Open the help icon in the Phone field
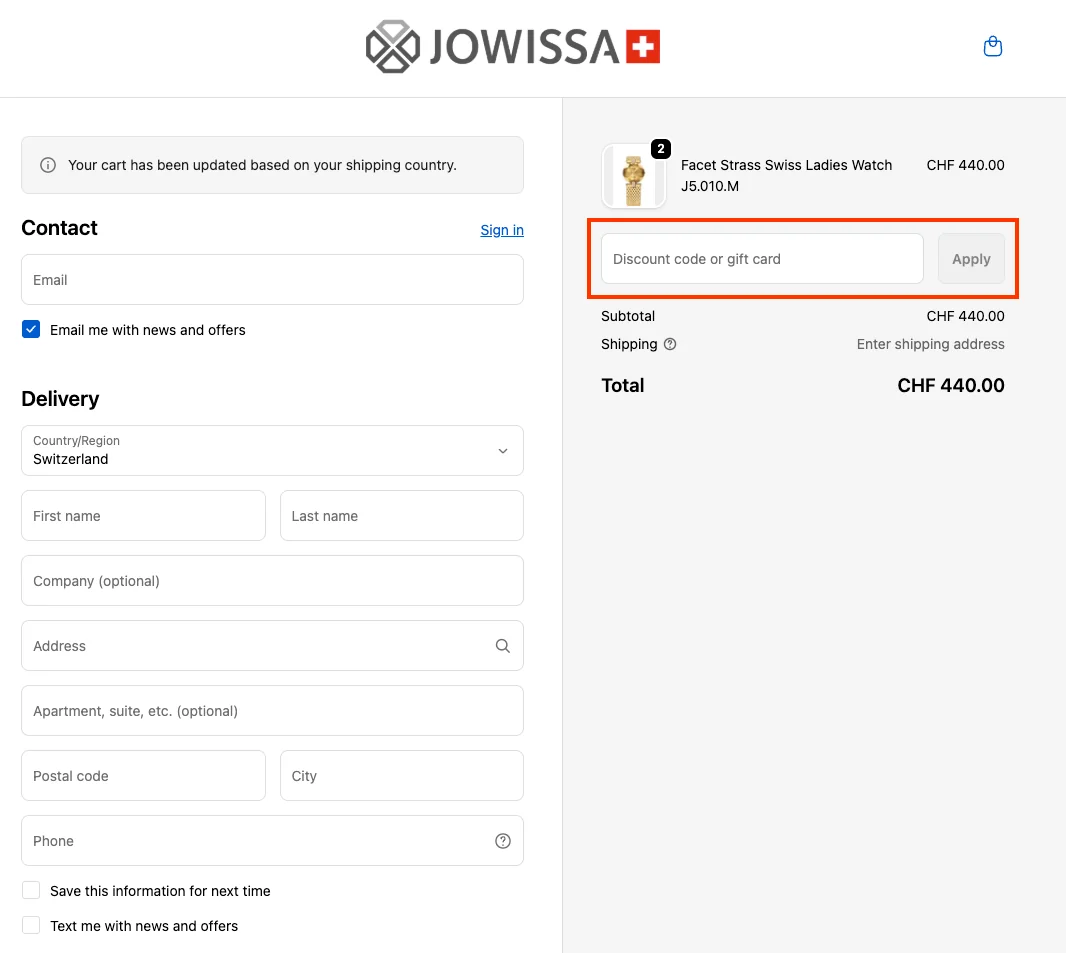 [x=502, y=840]
